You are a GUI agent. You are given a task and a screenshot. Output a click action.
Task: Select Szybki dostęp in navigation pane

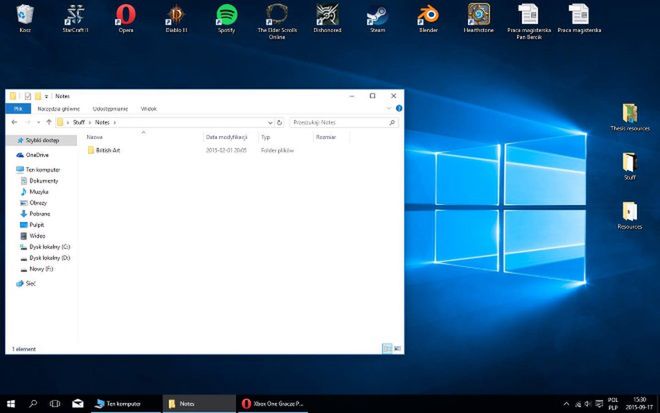[x=41, y=140]
